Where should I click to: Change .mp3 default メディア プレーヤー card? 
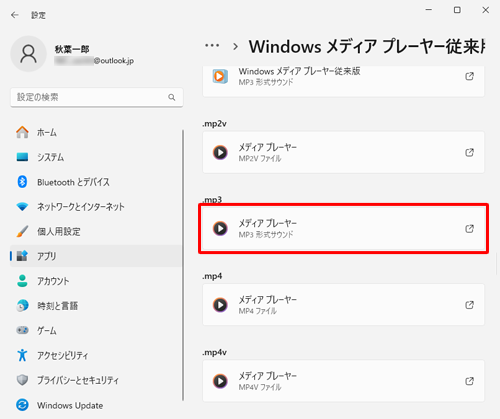(x=343, y=229)
